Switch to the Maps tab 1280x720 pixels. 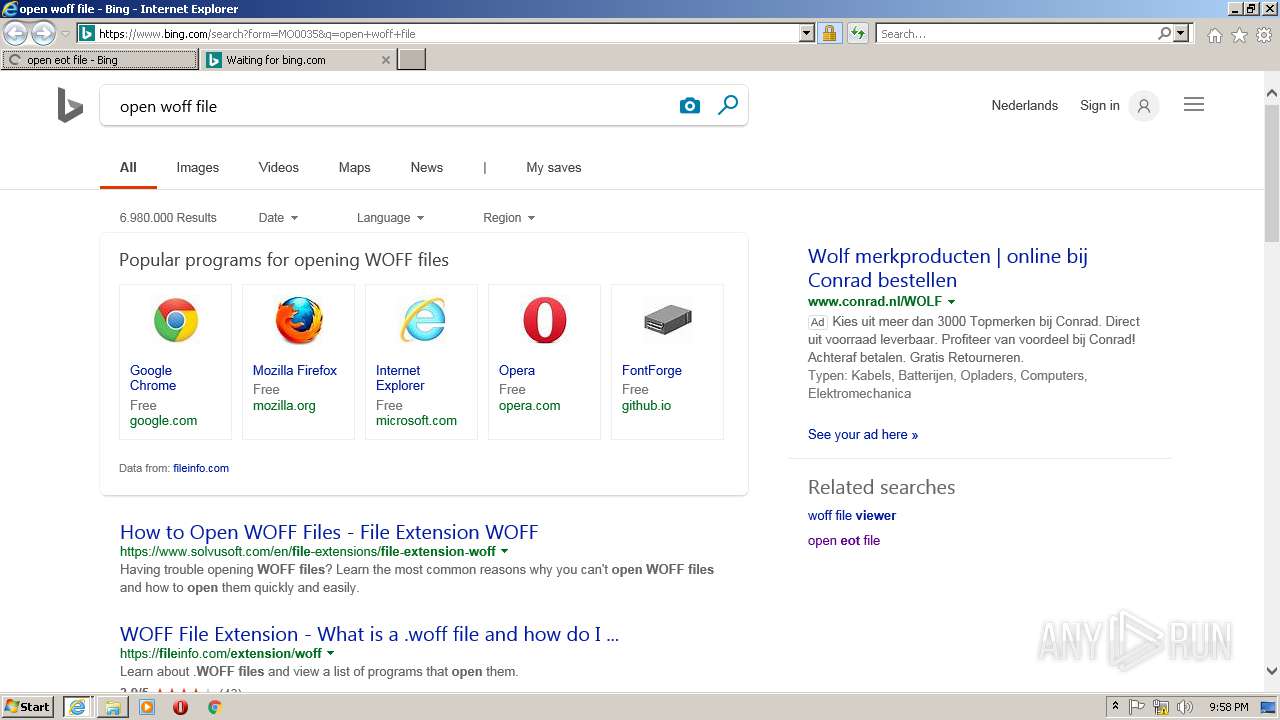point(355,168)
